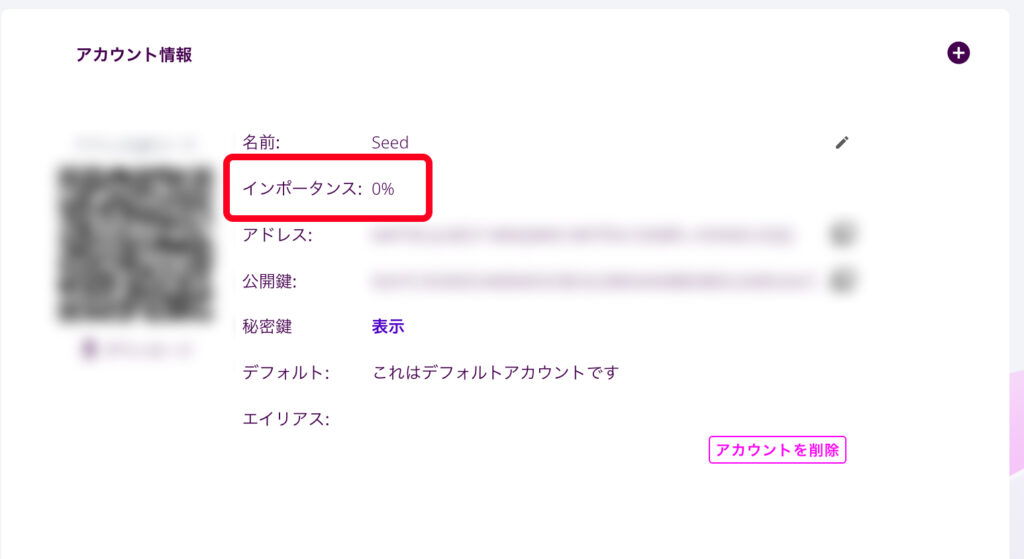1024x559 pixels.
Task: Click the plus icon to add account
Action: [958, 53]
